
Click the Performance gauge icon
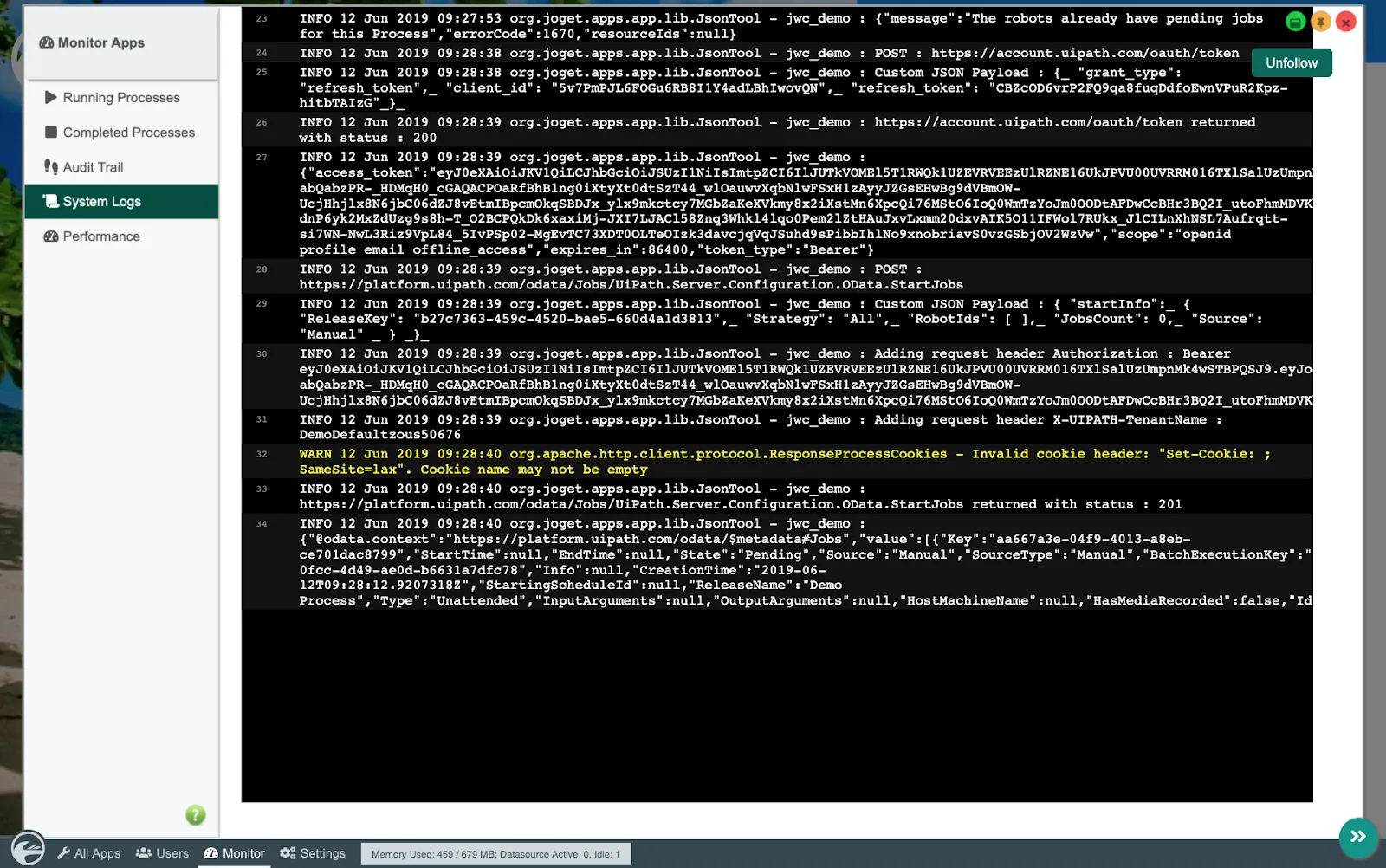pos(51,236)
